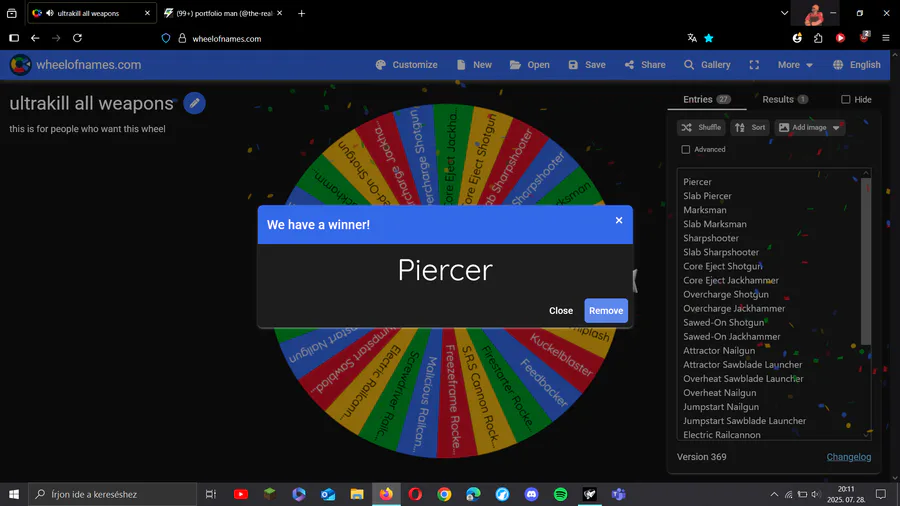900x506 pixels.
Task: Open the English language selector
Action: [857, 65]
